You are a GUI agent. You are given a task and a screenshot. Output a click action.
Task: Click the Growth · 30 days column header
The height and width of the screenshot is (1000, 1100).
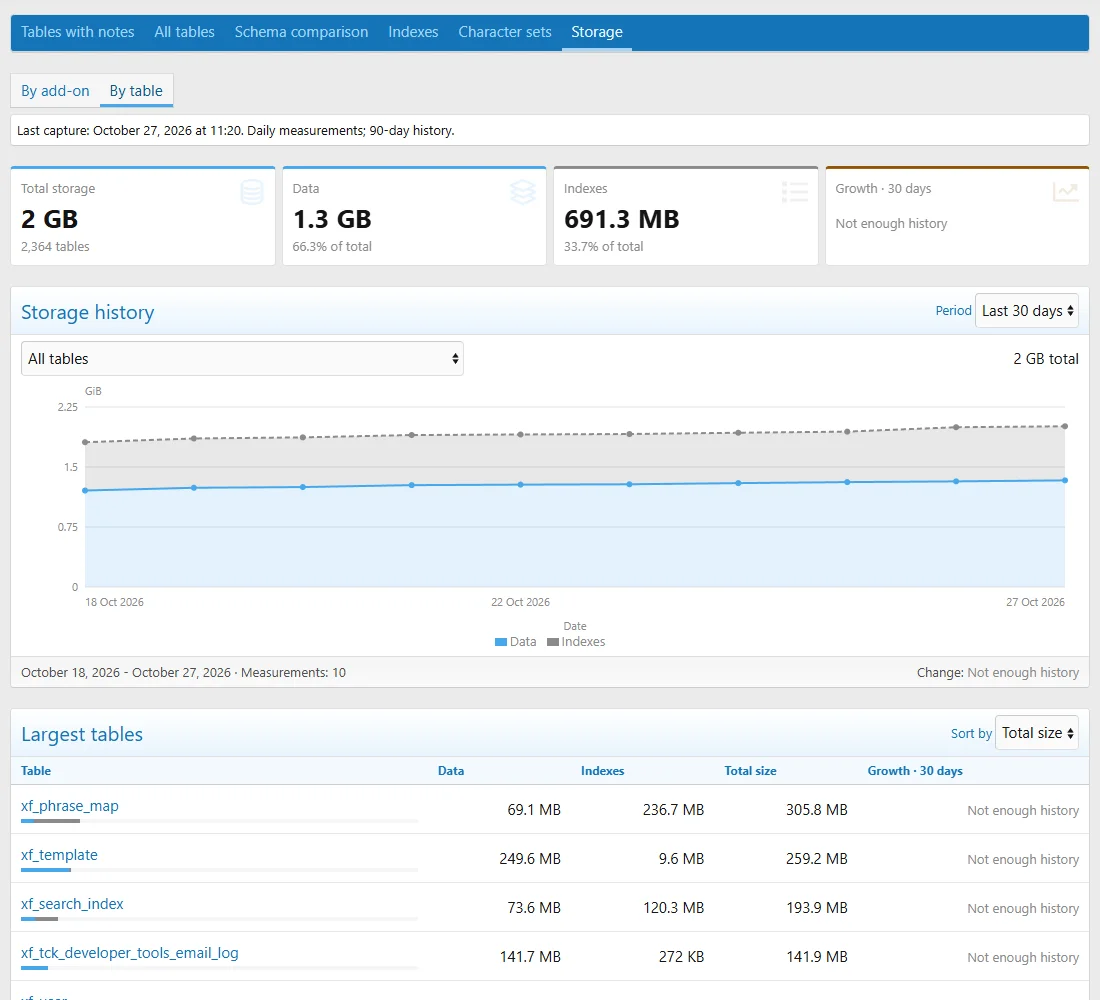[915, 771]
